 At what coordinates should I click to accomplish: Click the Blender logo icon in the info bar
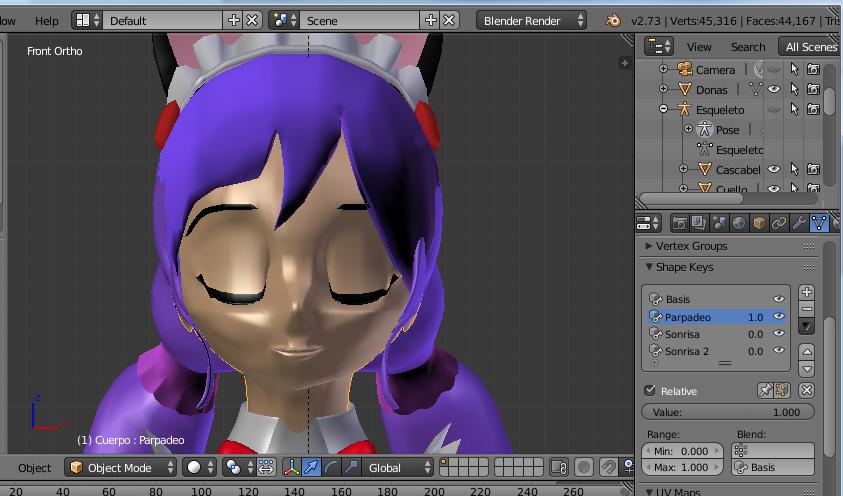[x=613, y=20]
